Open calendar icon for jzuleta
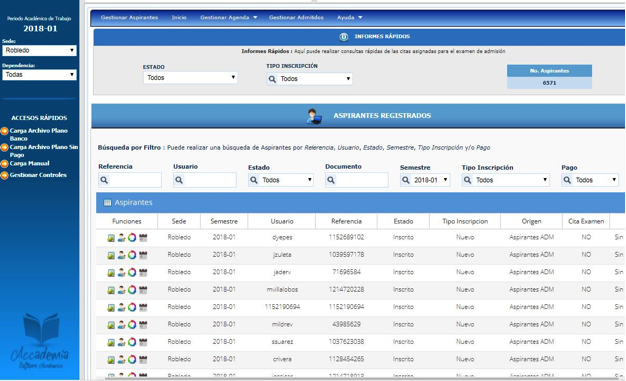This screenshot has height=381, width=626. 143,255
